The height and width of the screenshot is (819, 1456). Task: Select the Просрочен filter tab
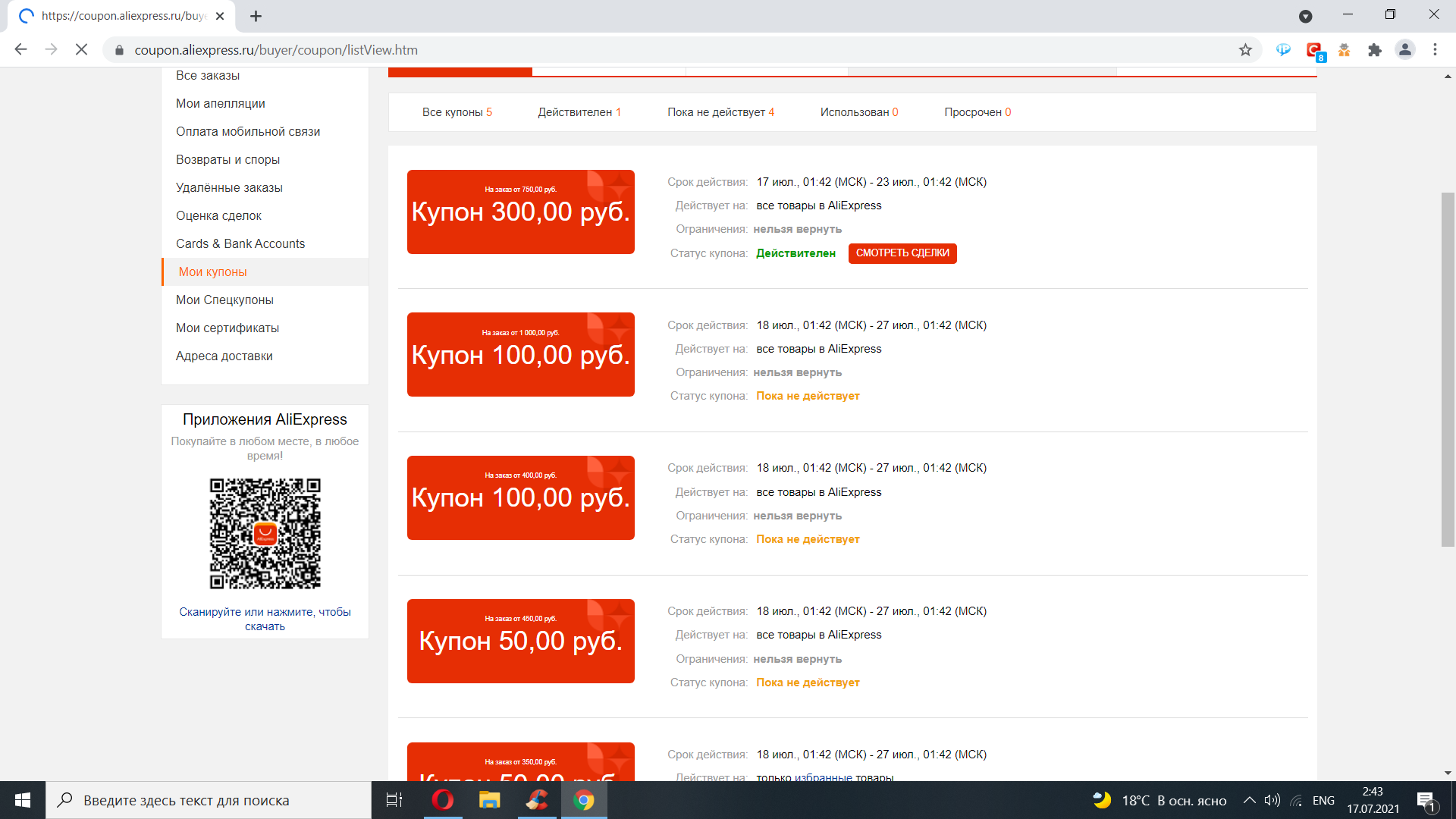[x=977, y=112]
